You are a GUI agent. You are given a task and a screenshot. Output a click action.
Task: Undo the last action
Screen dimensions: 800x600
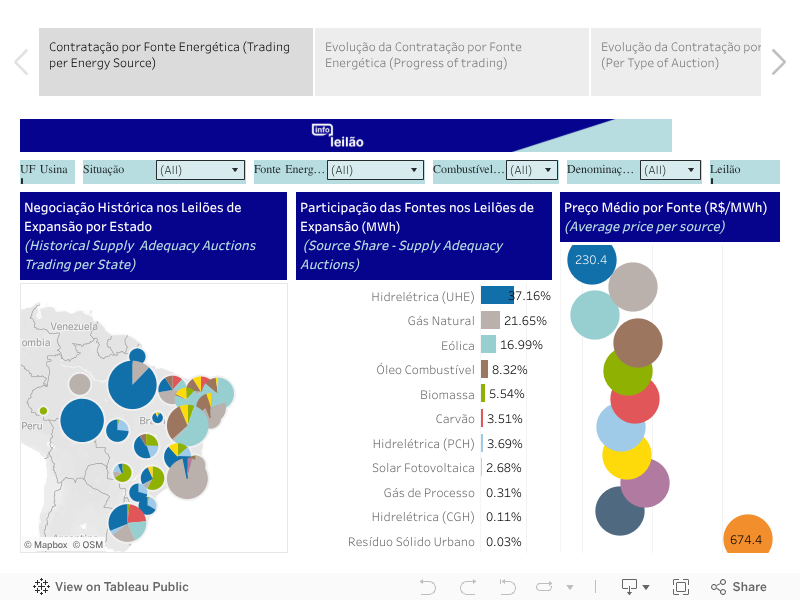428,587
